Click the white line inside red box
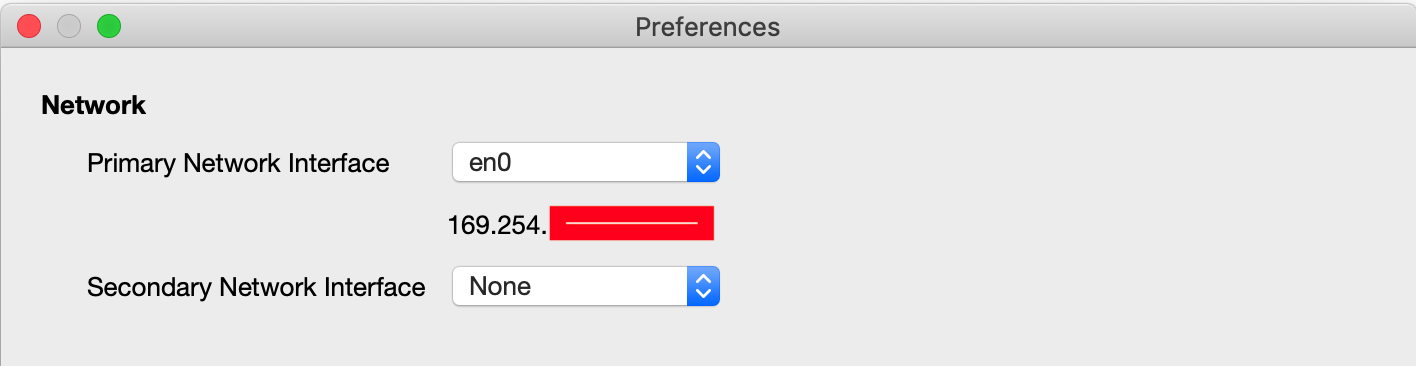The image size is (1416, 366). point(631,223)
